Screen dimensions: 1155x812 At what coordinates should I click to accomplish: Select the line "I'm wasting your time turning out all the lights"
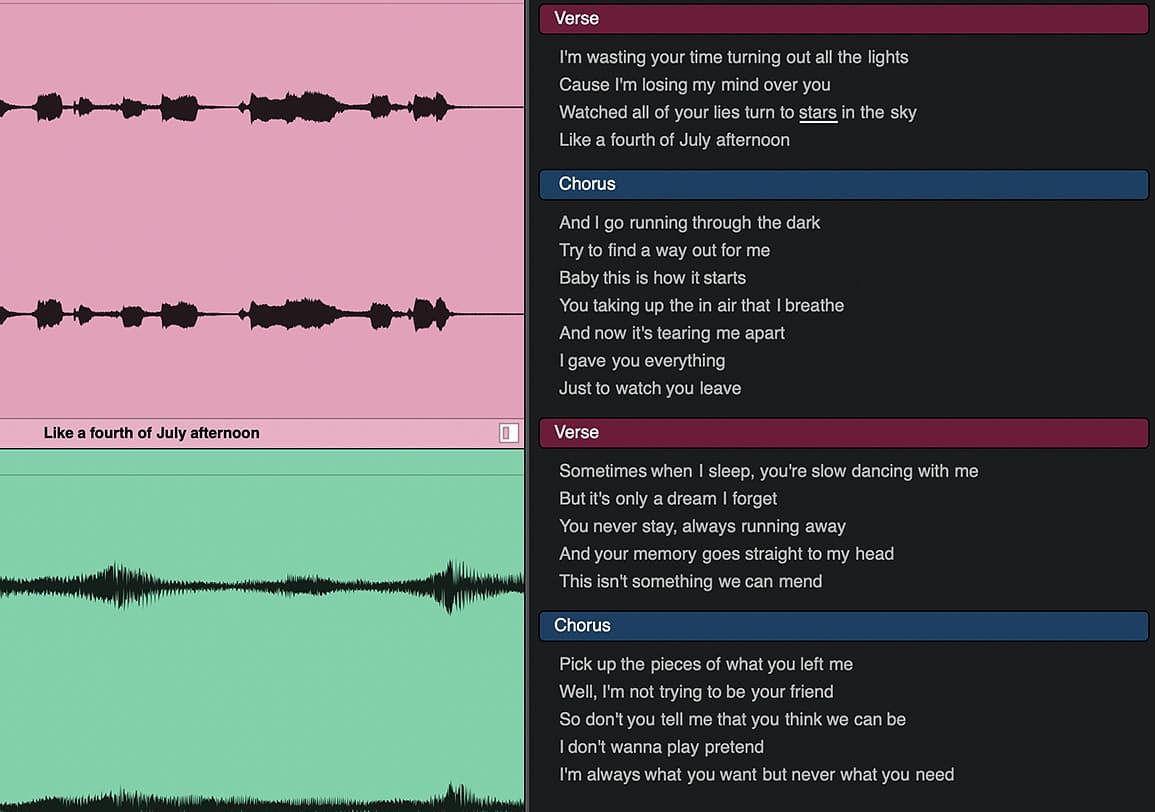tap(733, 57)
